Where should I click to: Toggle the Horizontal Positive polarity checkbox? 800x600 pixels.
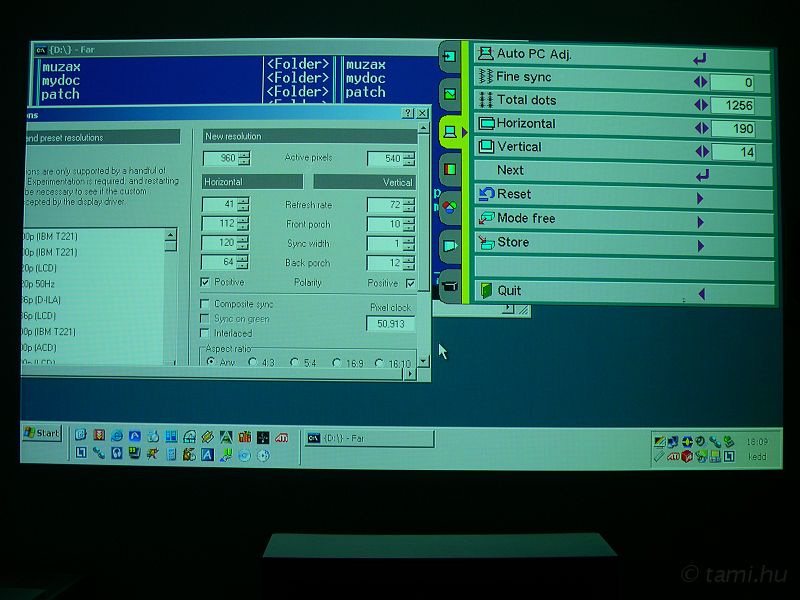206,283
